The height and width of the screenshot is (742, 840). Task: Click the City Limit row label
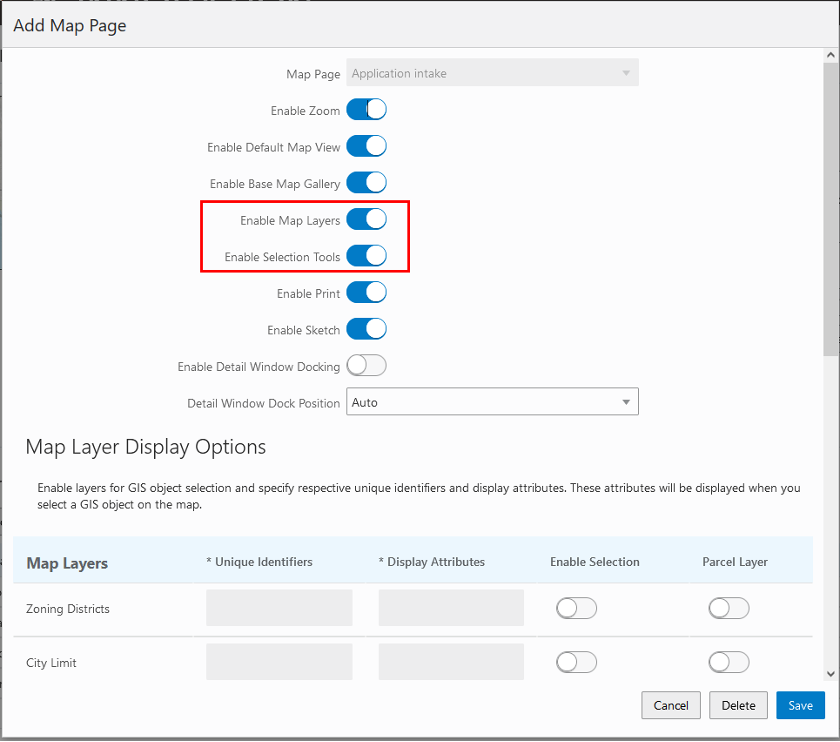point(51,663)
